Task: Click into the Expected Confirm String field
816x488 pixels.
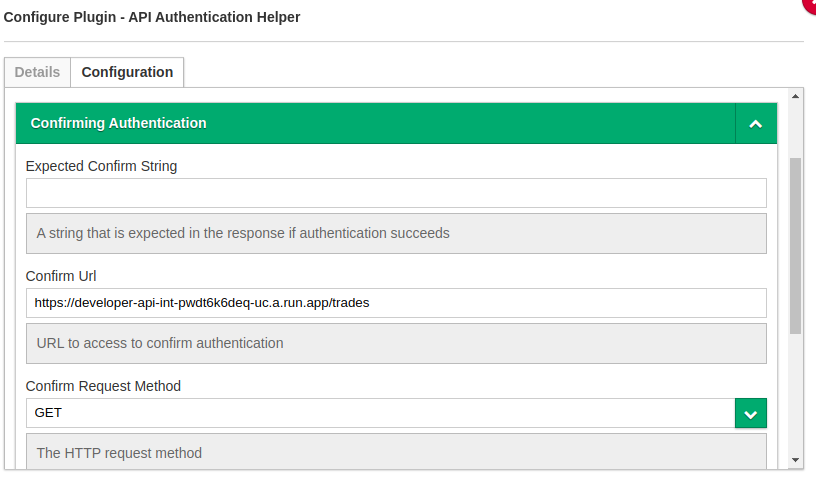Action: (396, 193)
